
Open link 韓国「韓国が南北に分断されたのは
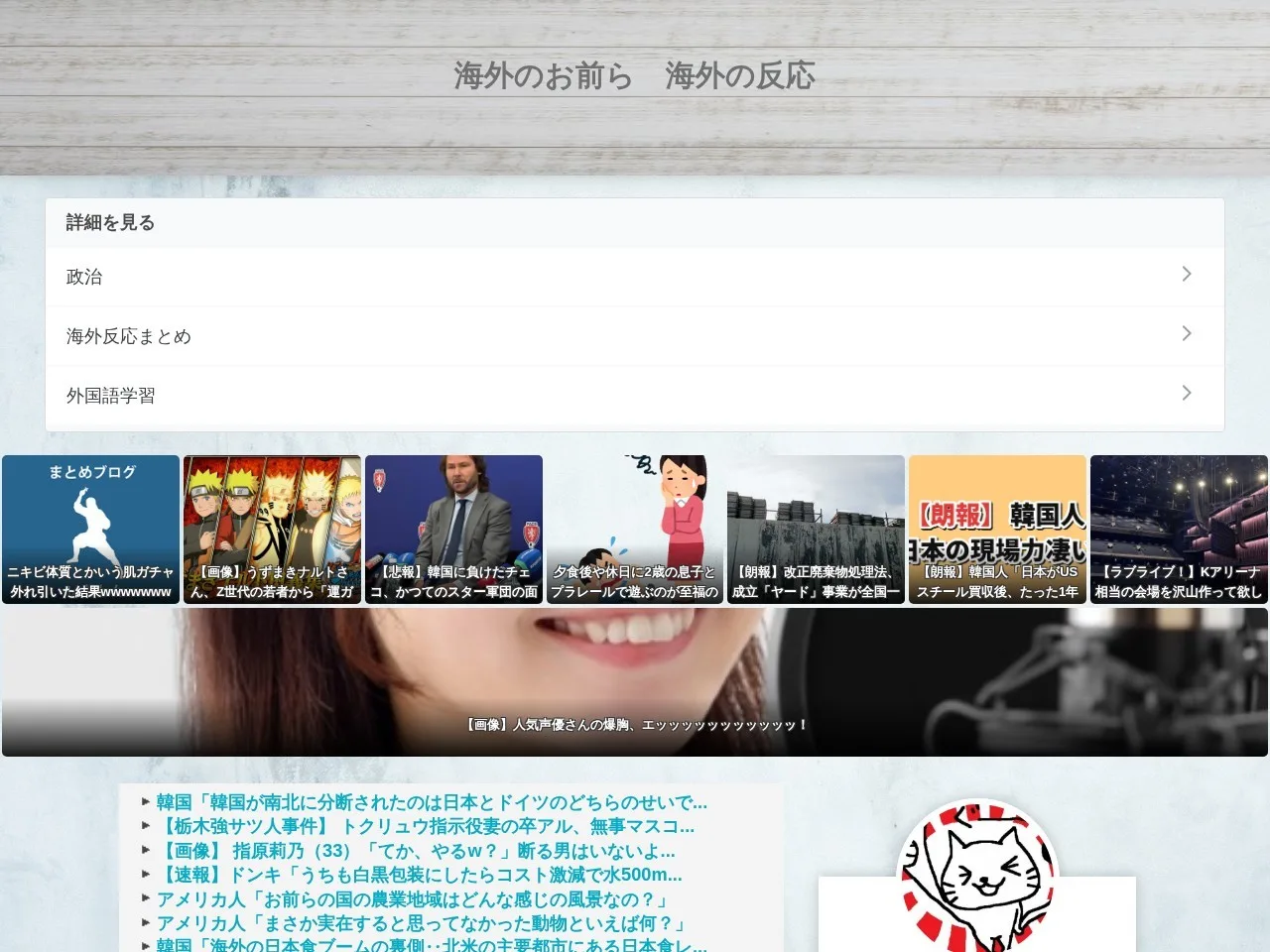pyautogui.click(x=432, y=802)
